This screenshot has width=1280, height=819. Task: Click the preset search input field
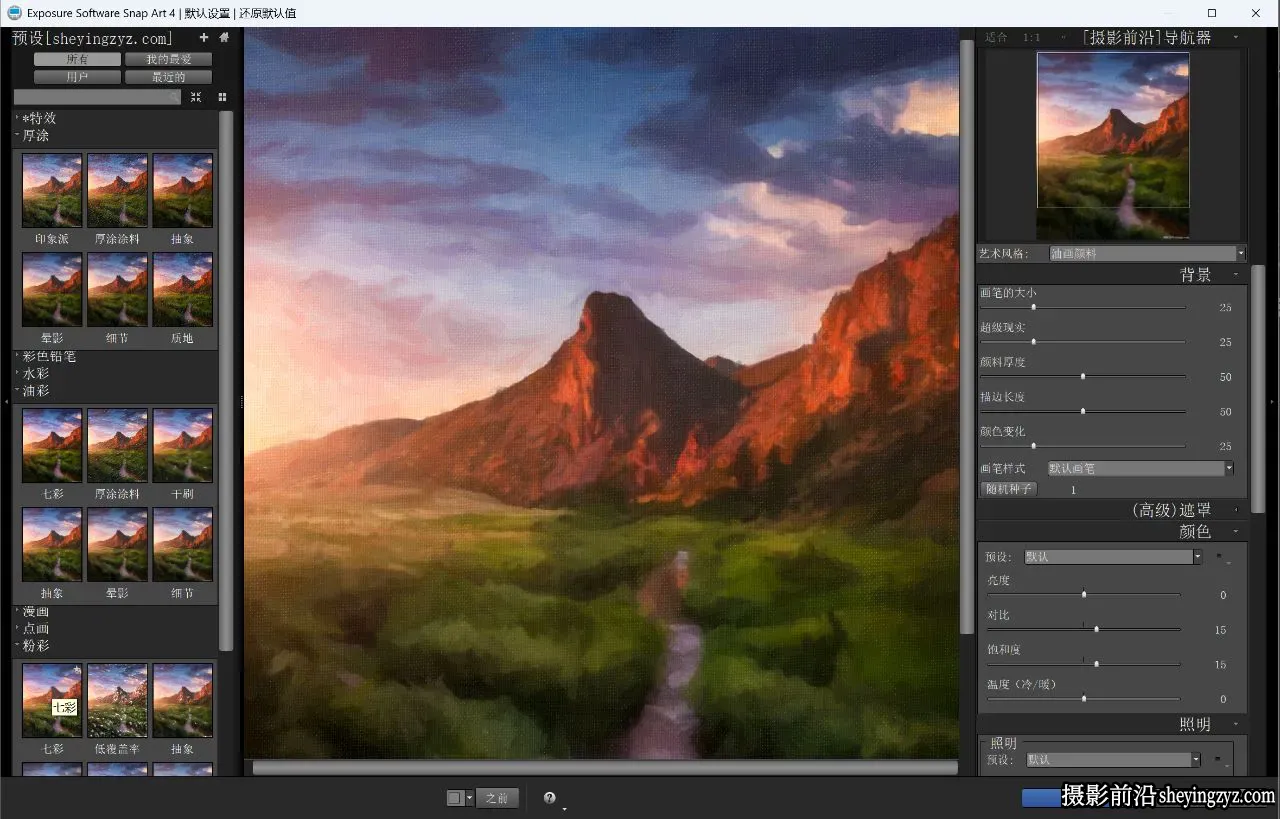[97, 97]
